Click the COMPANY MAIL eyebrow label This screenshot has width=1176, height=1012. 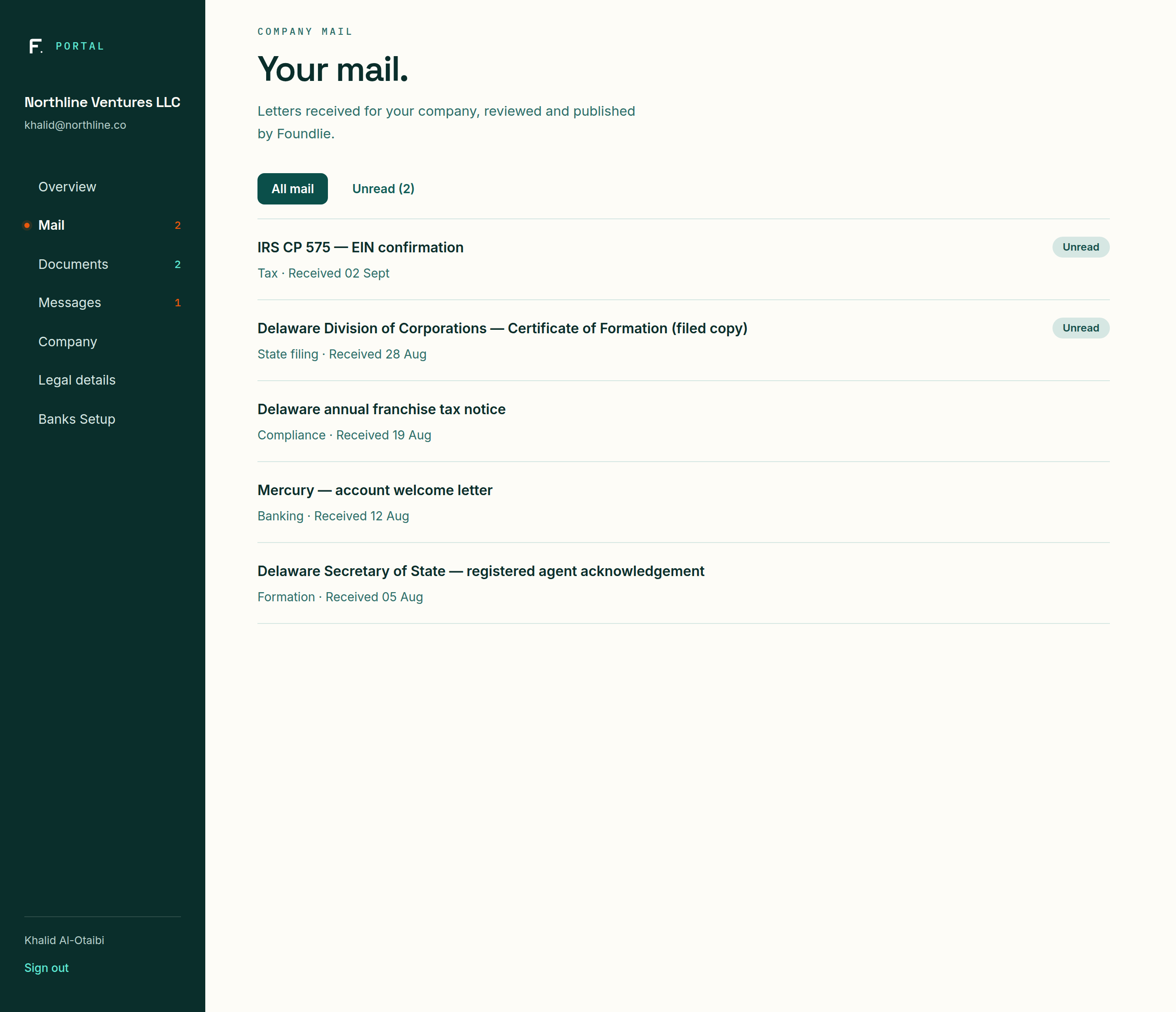(x=305, y=32)
